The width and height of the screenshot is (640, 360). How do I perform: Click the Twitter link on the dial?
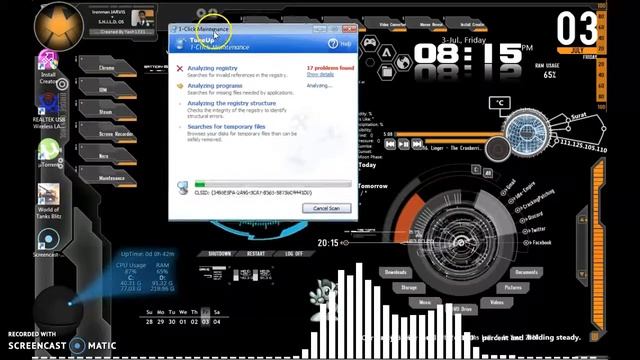(535, 230)
